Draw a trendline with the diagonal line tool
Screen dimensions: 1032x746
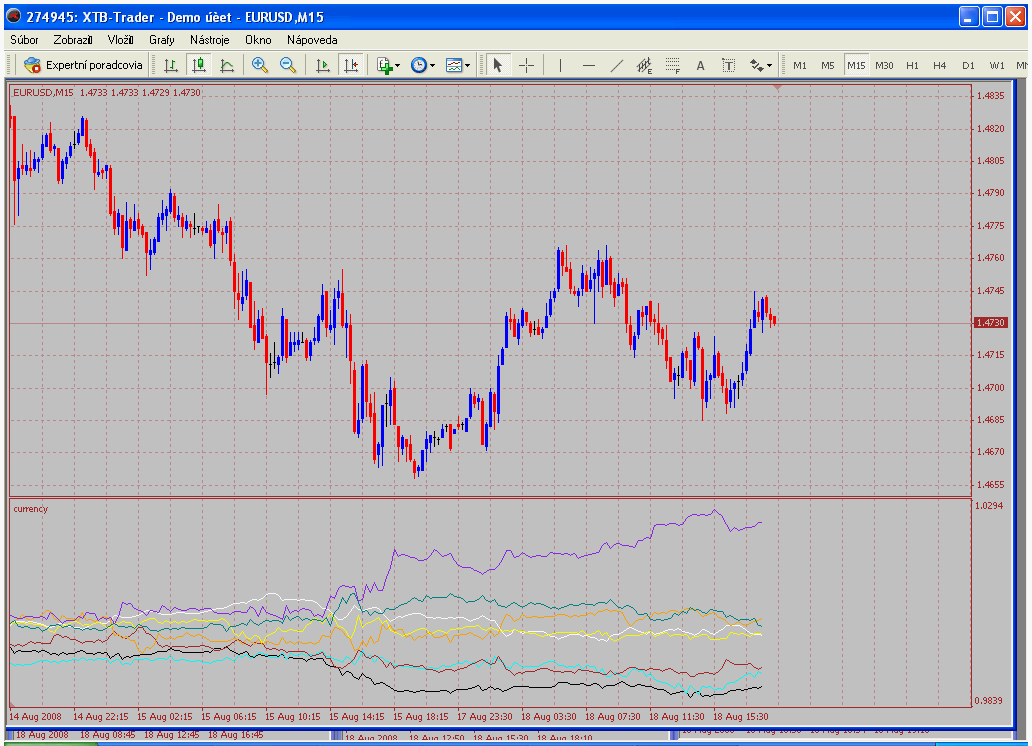pos(617,65)
